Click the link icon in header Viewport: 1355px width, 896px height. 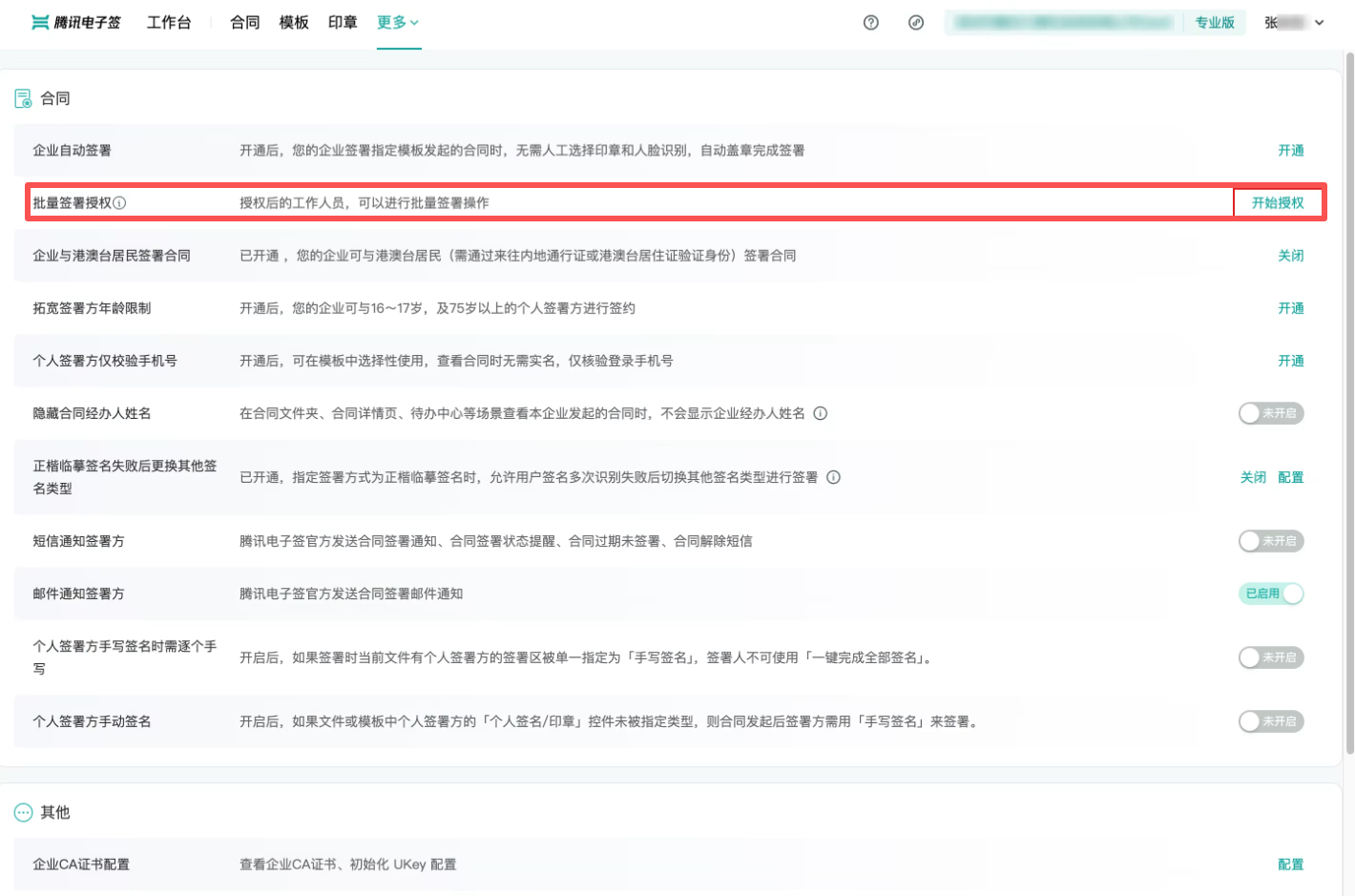[916, 22]
